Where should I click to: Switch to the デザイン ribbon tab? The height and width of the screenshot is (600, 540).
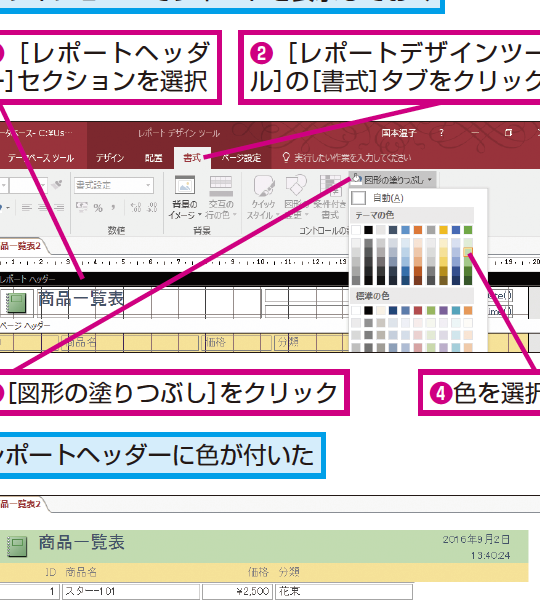[x=110, y=158]
